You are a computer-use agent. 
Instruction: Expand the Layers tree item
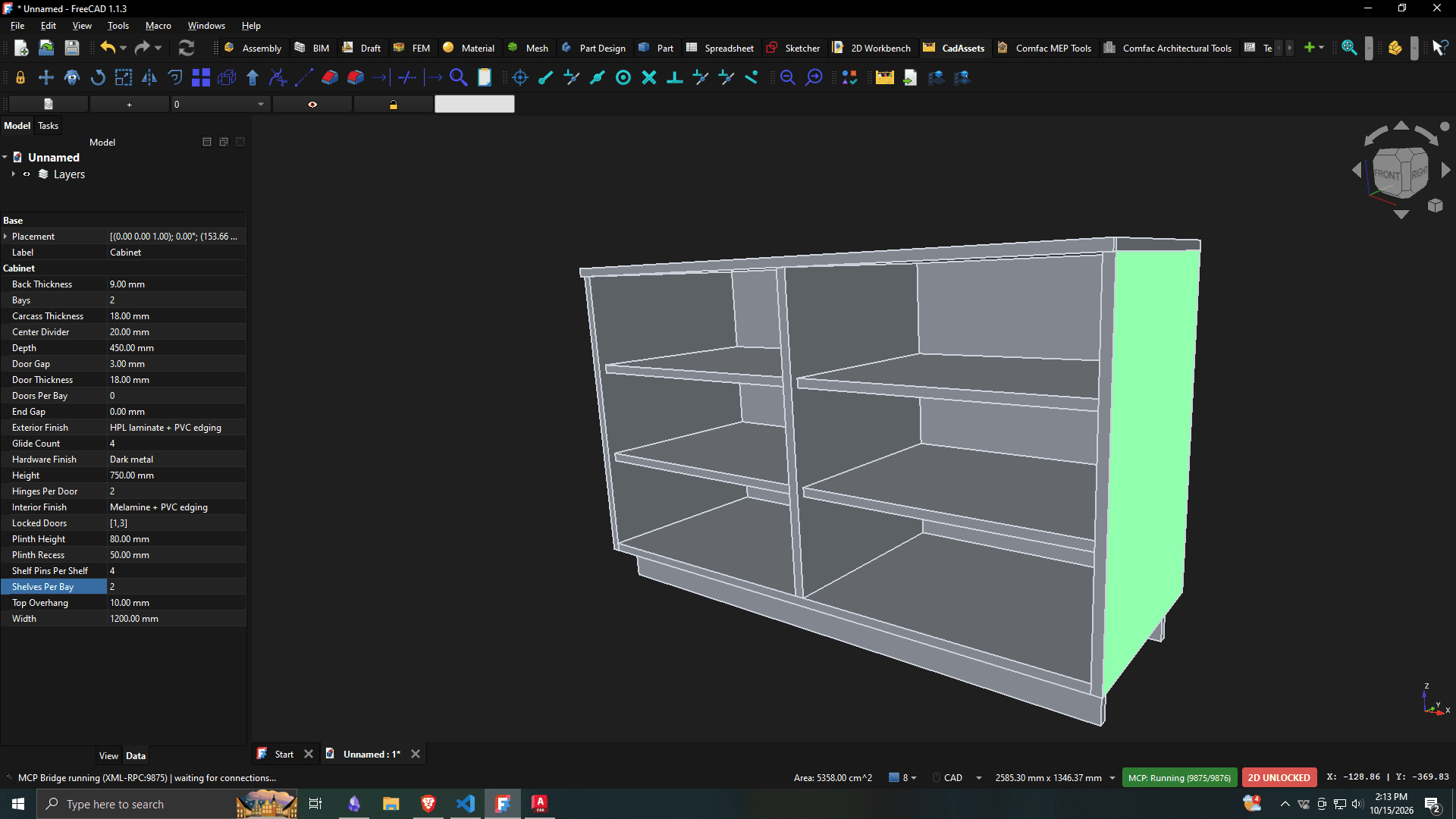[x=13, y=174]
